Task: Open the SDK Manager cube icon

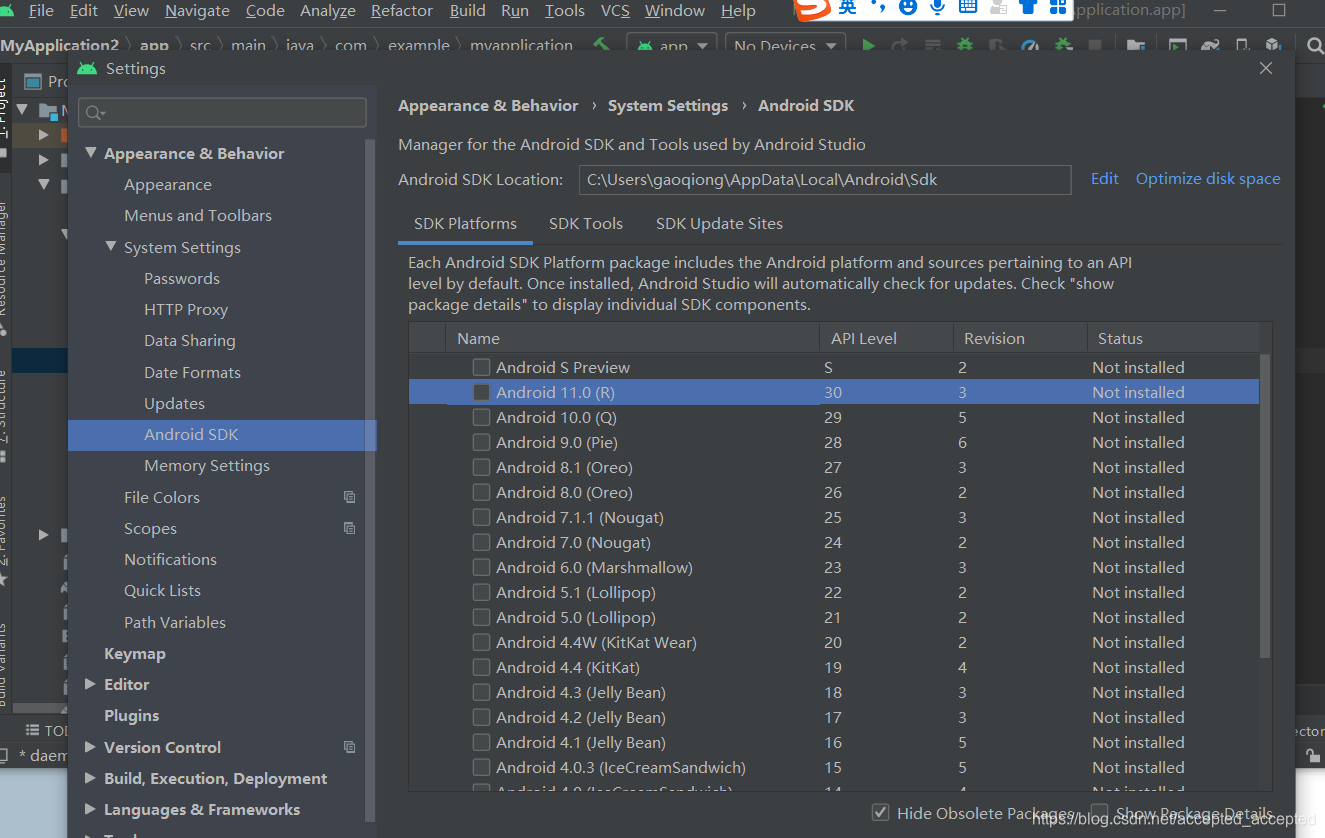Action: pyautogui.click(x=1273, y=46)
